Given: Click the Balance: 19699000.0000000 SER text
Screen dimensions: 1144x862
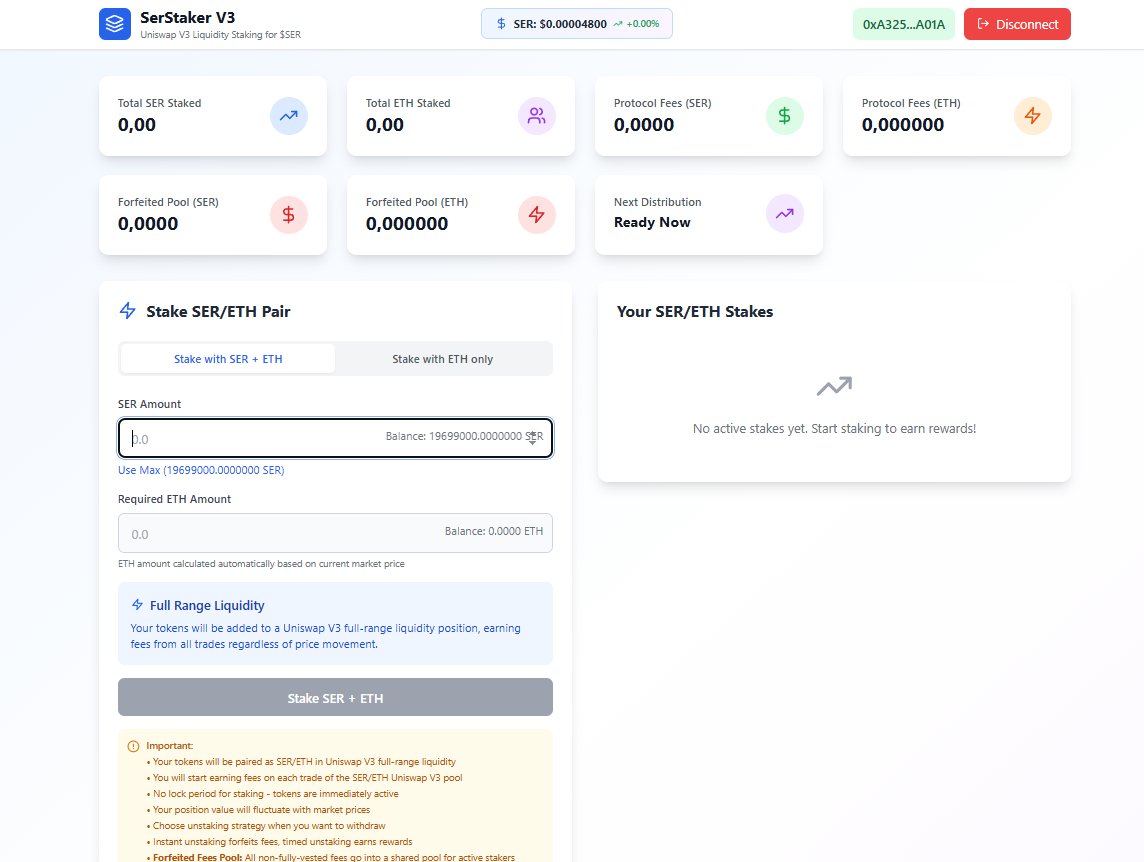Looking at the screenshot, I should coord(464,436).
